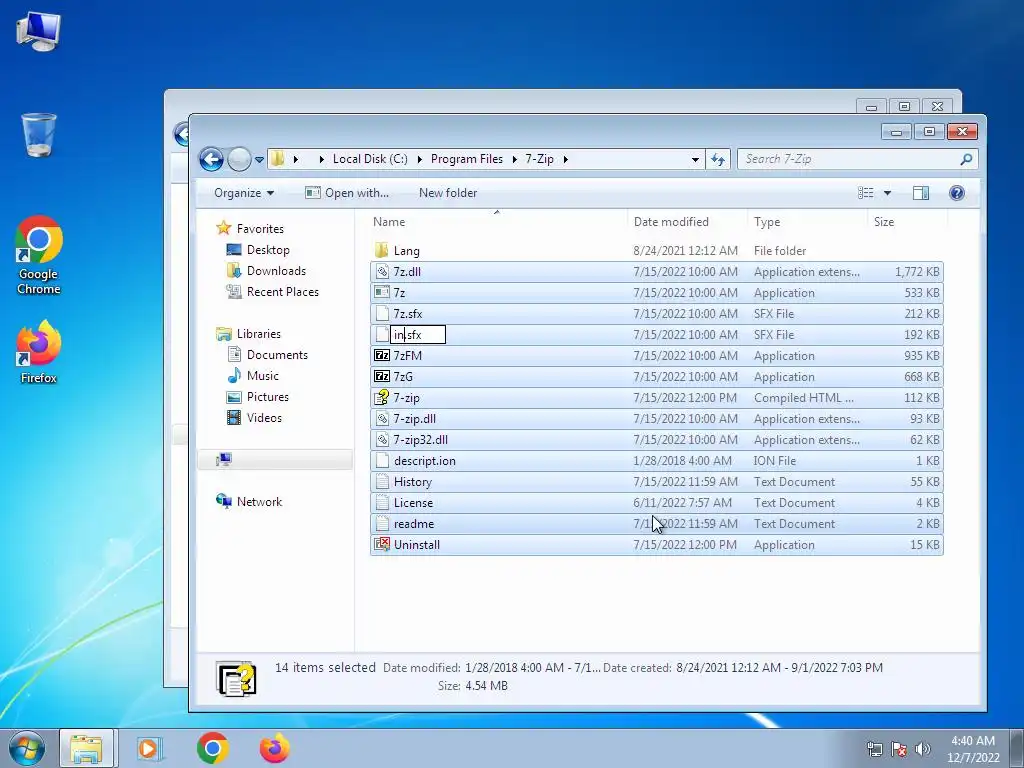Screen dimensions: 1024x768
Task: Open the view options dropdown arrow
Action: (887, 193)
